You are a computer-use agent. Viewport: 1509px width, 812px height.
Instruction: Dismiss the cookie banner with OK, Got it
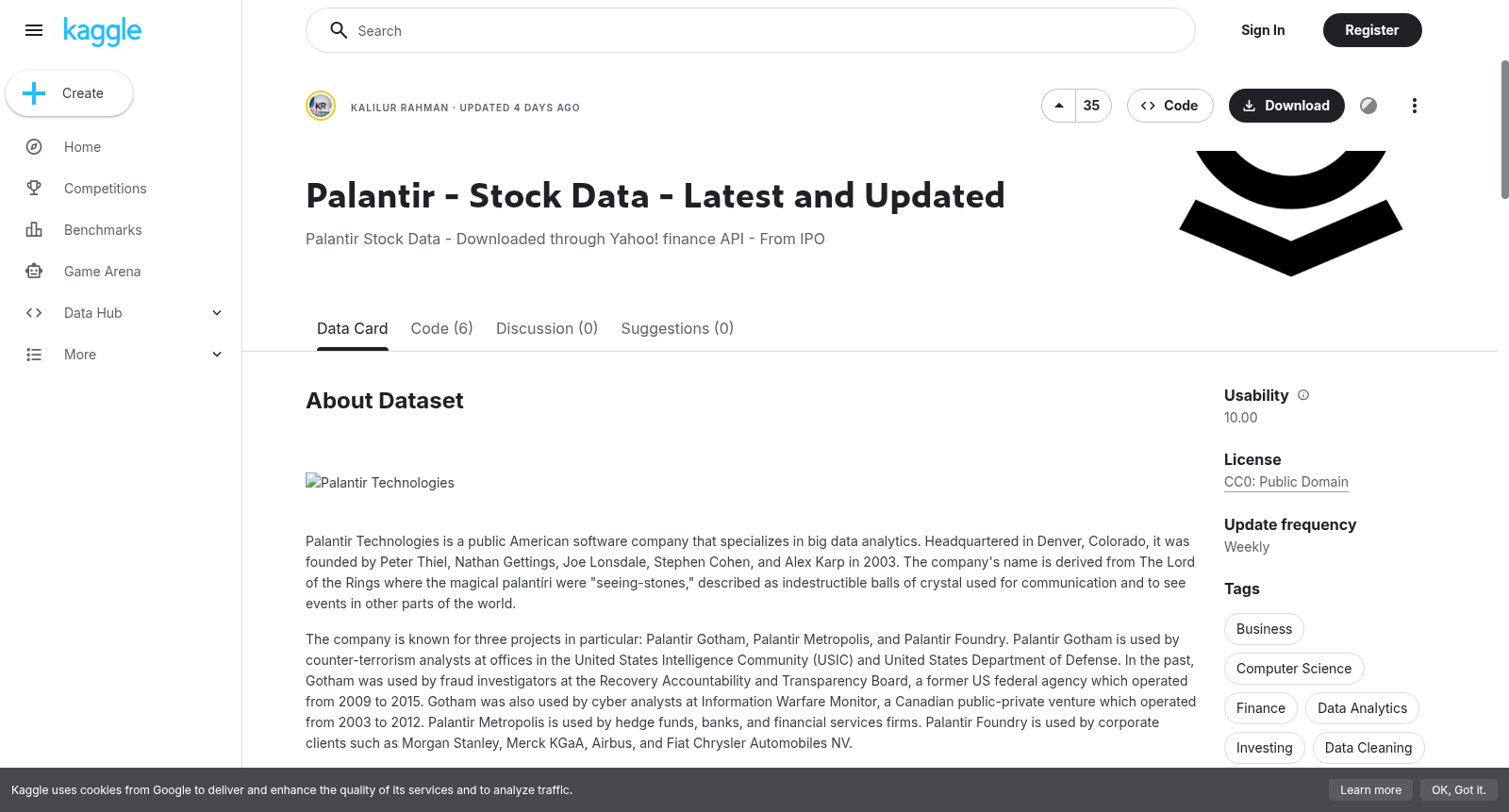pos(1458,790)
